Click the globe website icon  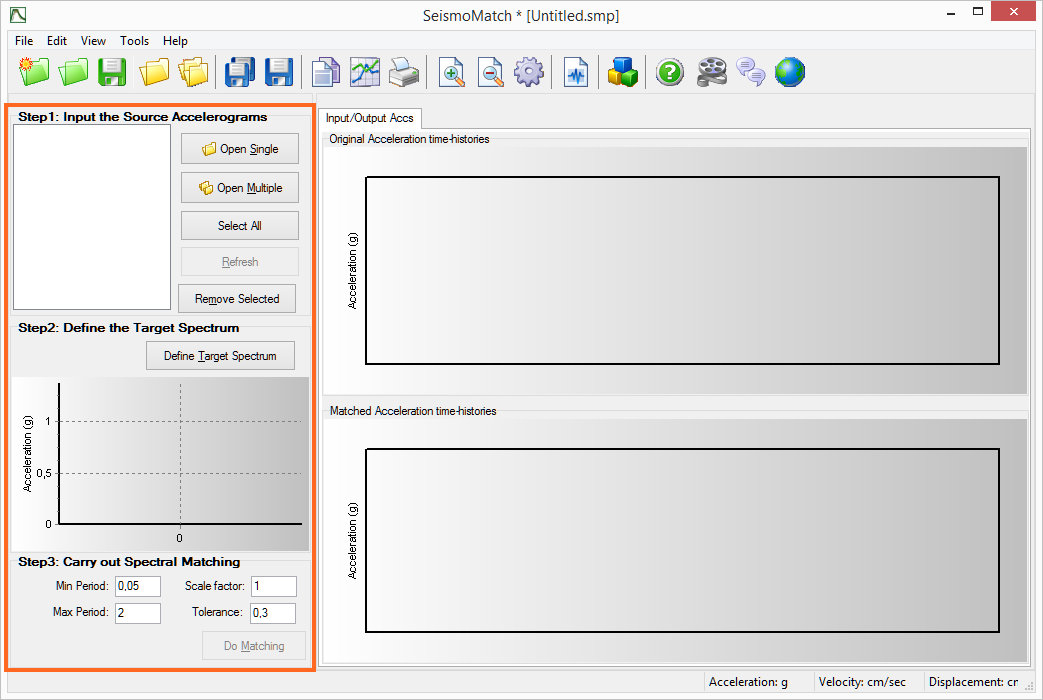pos(790,72)
